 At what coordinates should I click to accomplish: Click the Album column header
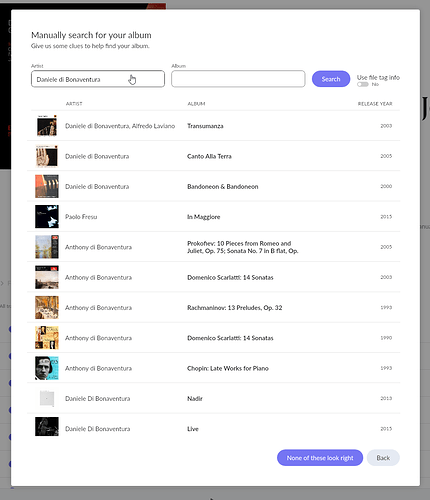coord(196,104)
